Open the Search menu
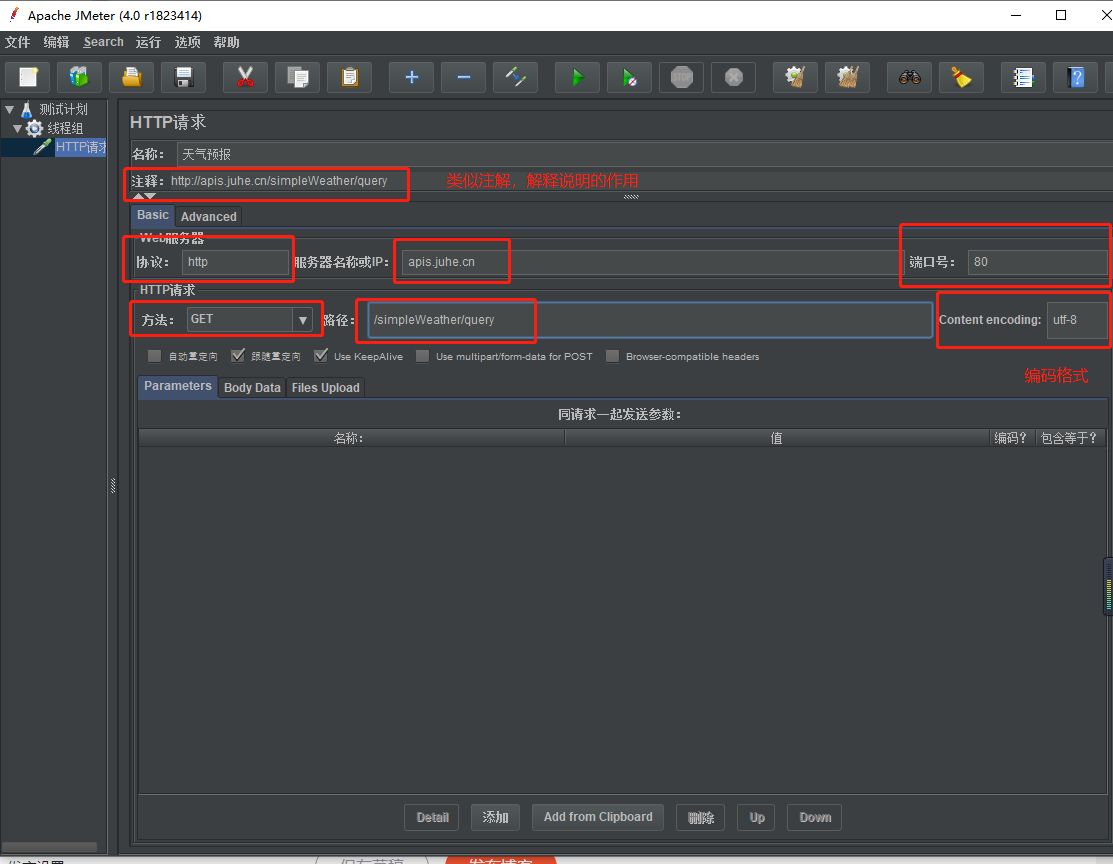Viewport: 1113px width, 864px height. [x=103, y=42]
